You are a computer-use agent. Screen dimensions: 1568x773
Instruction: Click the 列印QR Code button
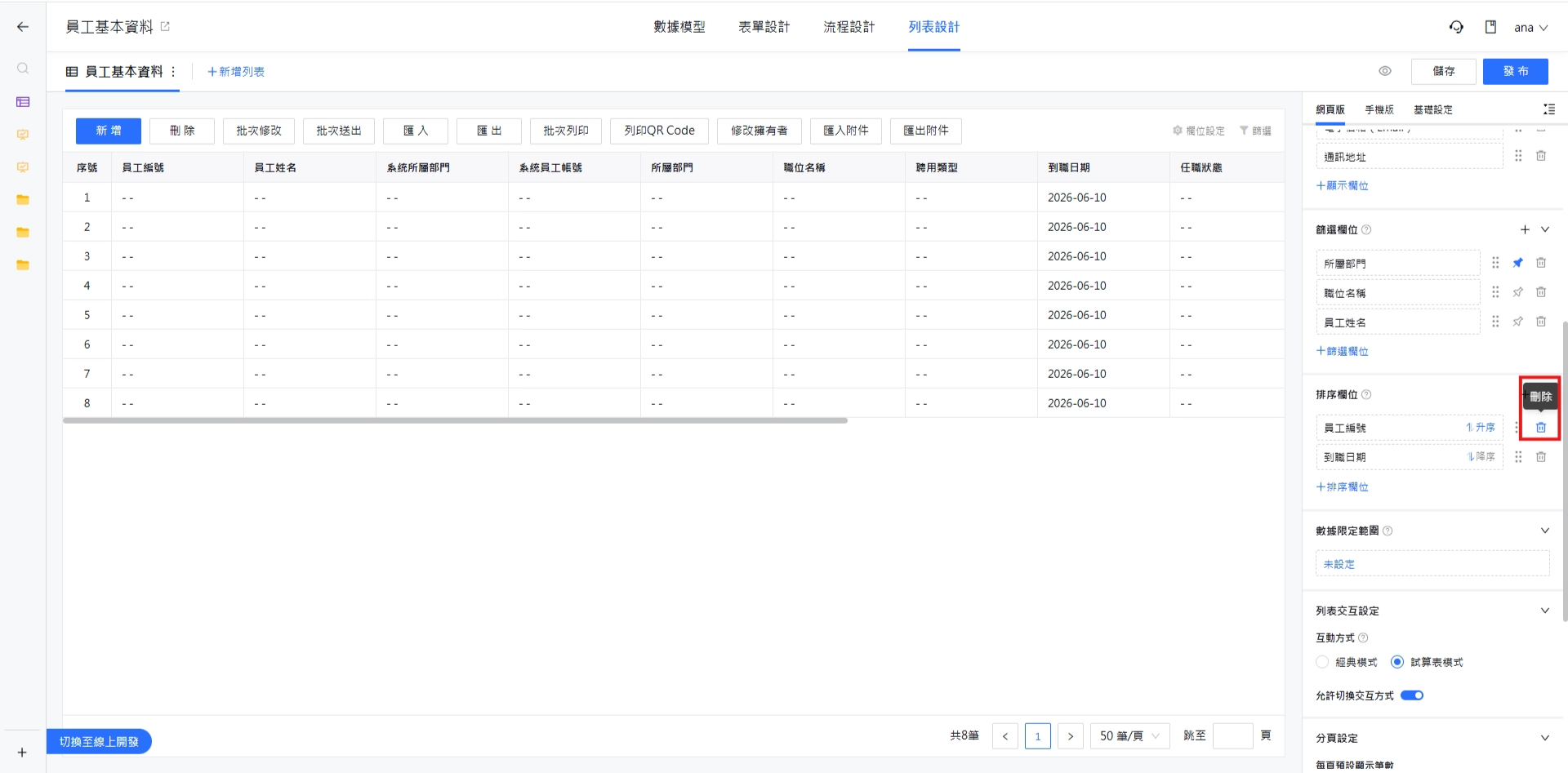tap(660, 131)
